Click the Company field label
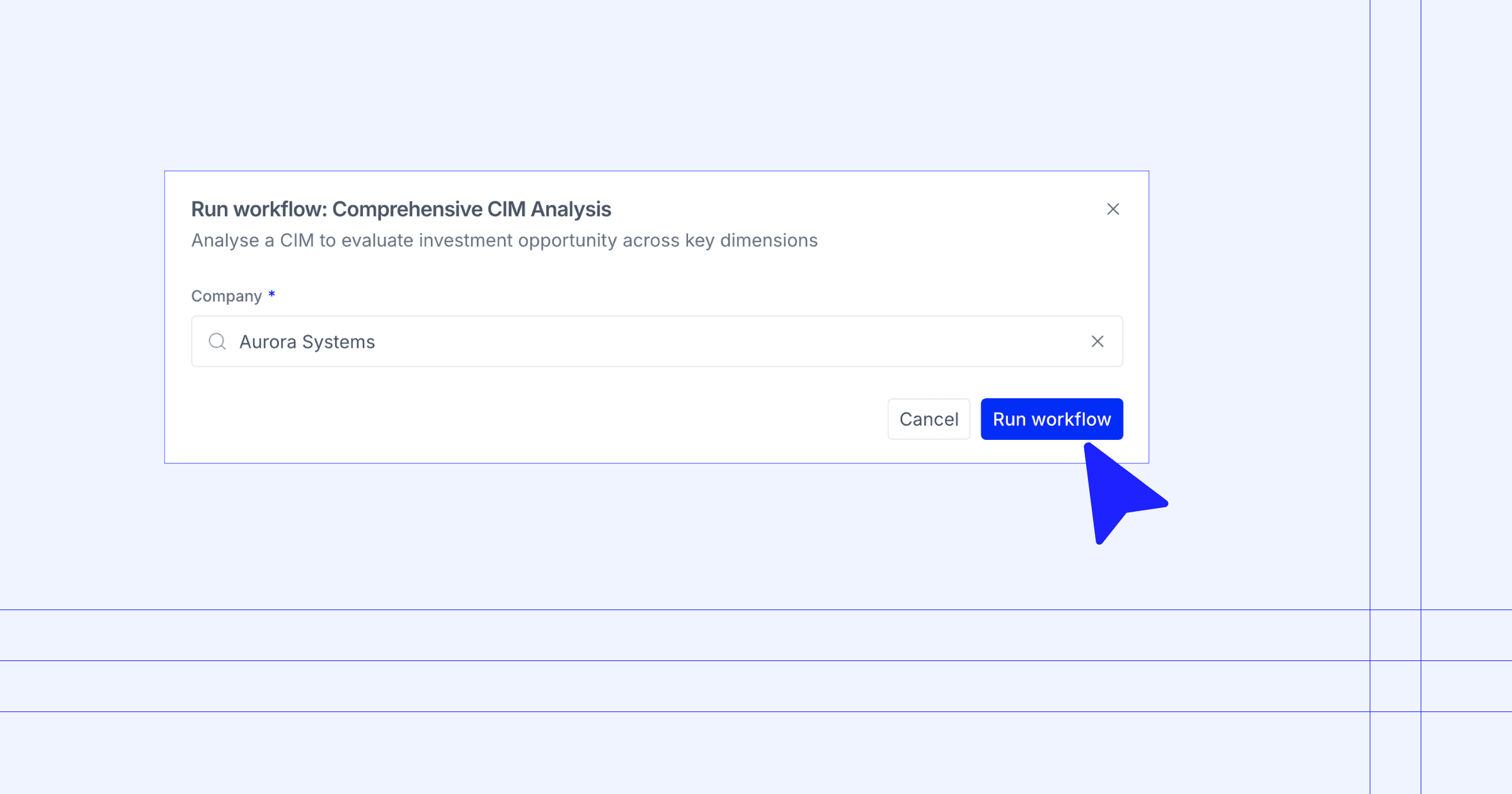This screenshot has height=794, width=1512. (226, 296)
